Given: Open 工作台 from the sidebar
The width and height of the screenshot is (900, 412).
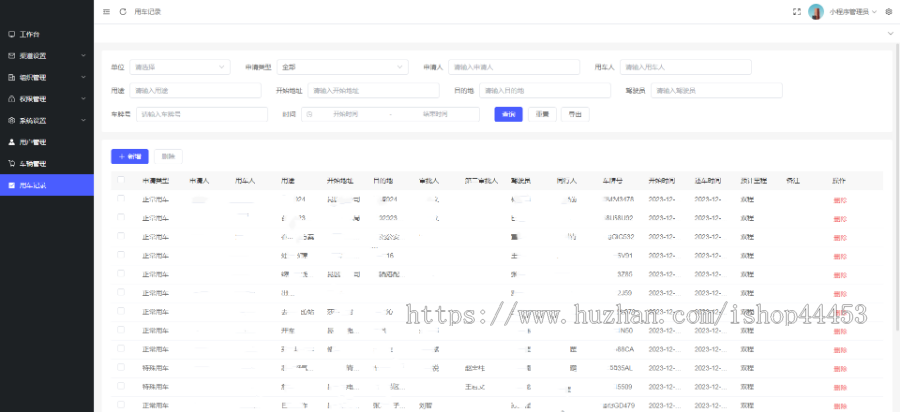Looking at the screenshot, I should pyautogui.click(x=46, y=34).
